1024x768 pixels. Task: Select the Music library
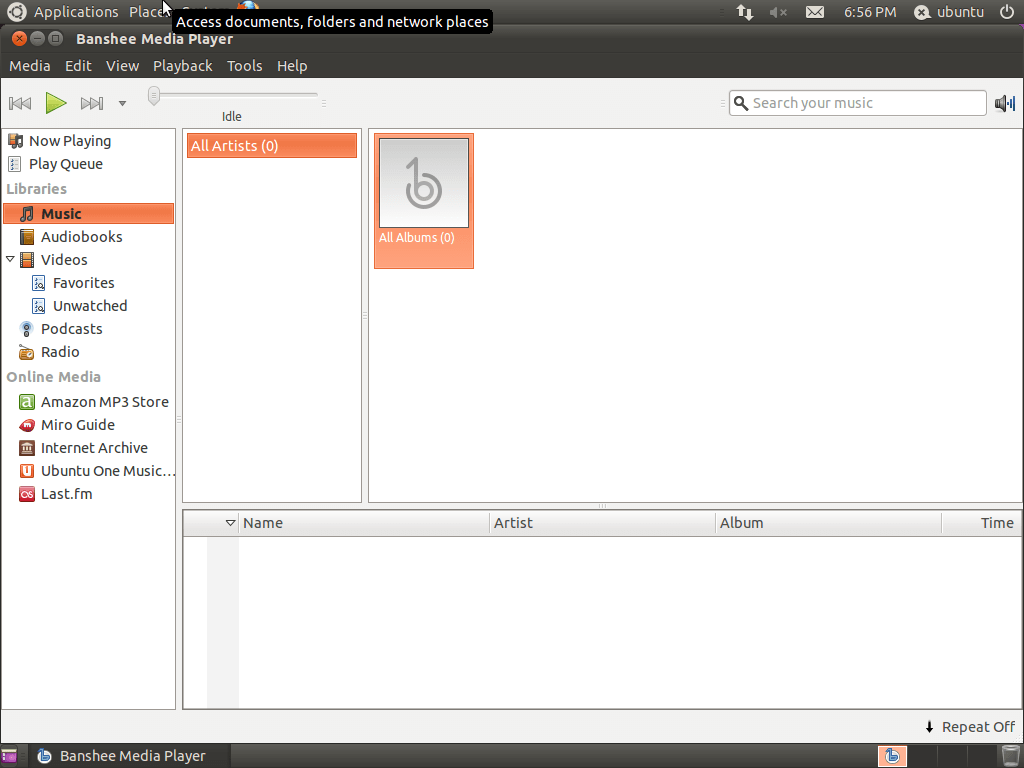(89, 214)
